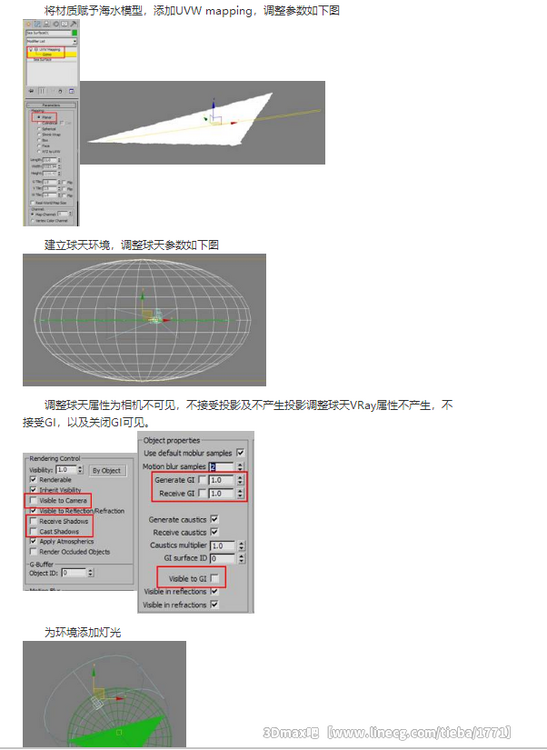This screenshot has width=547, height=750.
Task: Toggle the Visible to GI checkbox
Action: coord(215,578)
